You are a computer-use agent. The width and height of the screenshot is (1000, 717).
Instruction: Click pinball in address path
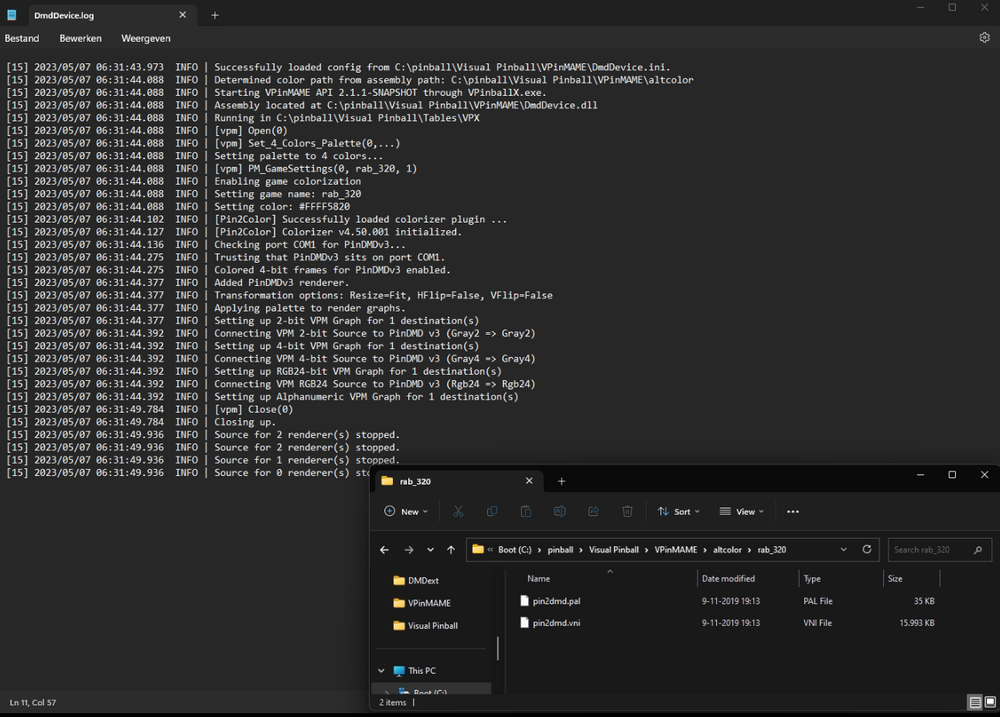561,550
